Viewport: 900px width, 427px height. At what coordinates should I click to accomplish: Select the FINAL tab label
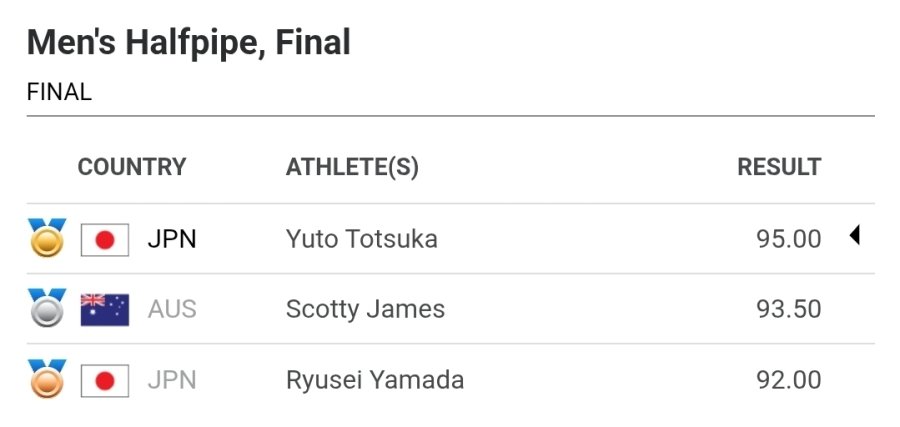click(x=59, y=92)
